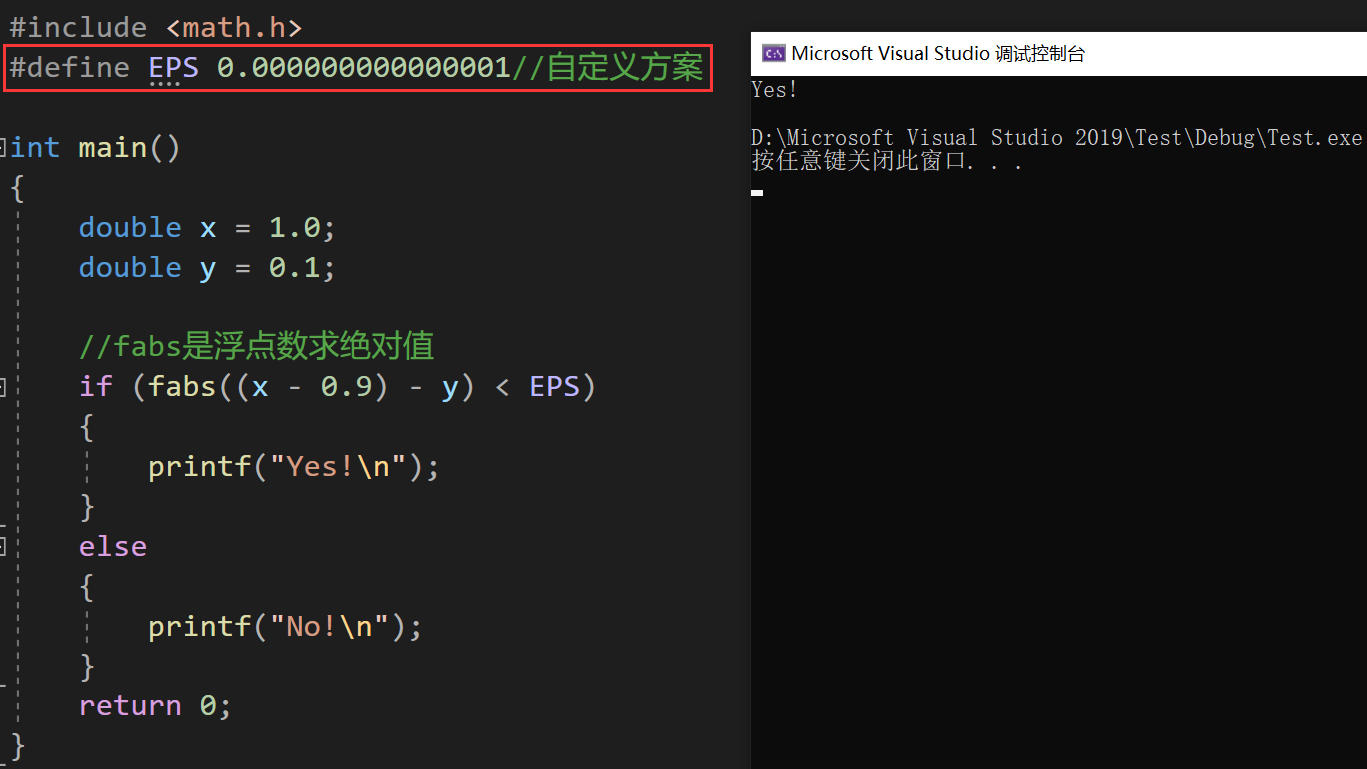
Task: Collapse the int main() code block
Action: tap(2, 148)
